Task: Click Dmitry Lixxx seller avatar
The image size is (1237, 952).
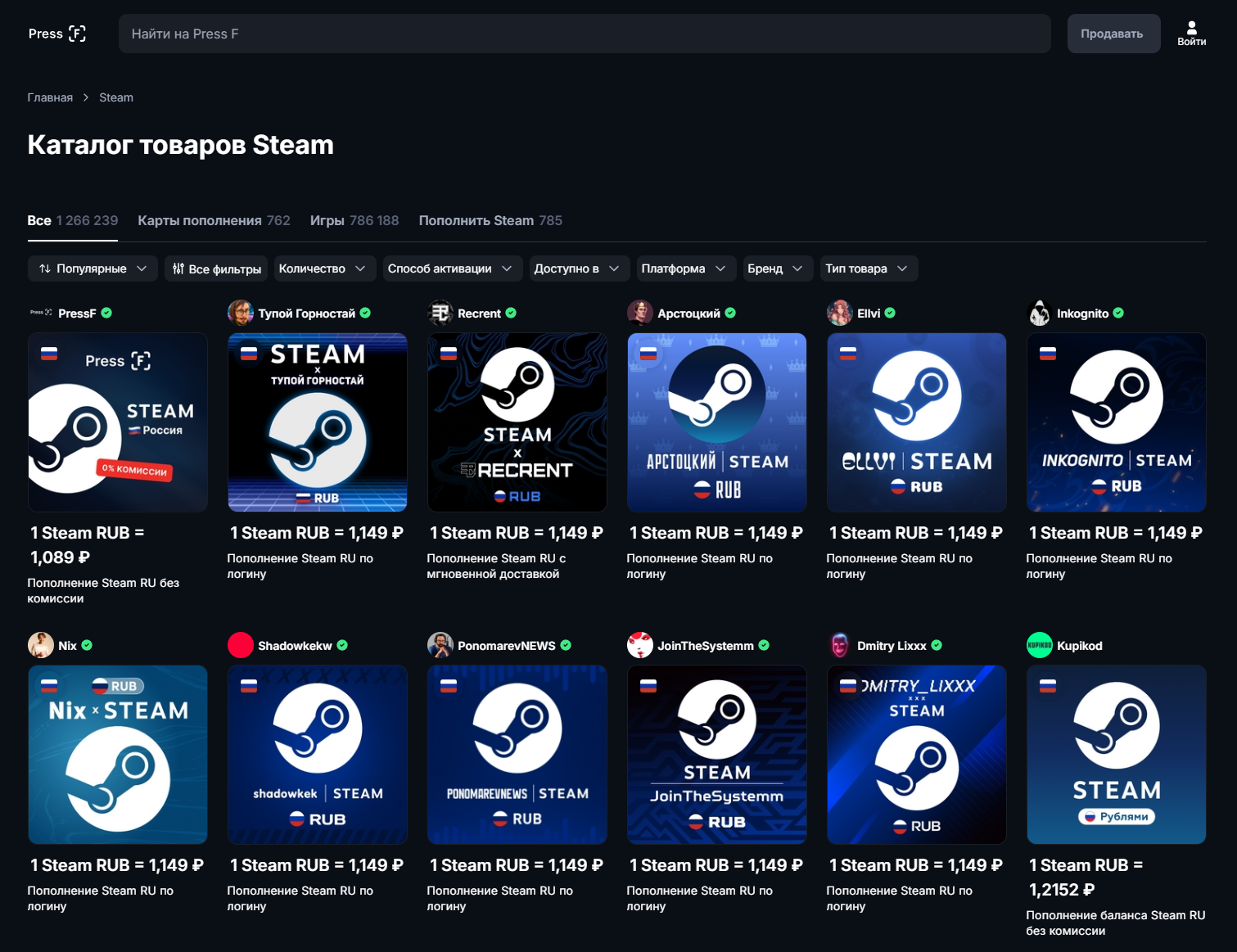Action: pos(840,645)
